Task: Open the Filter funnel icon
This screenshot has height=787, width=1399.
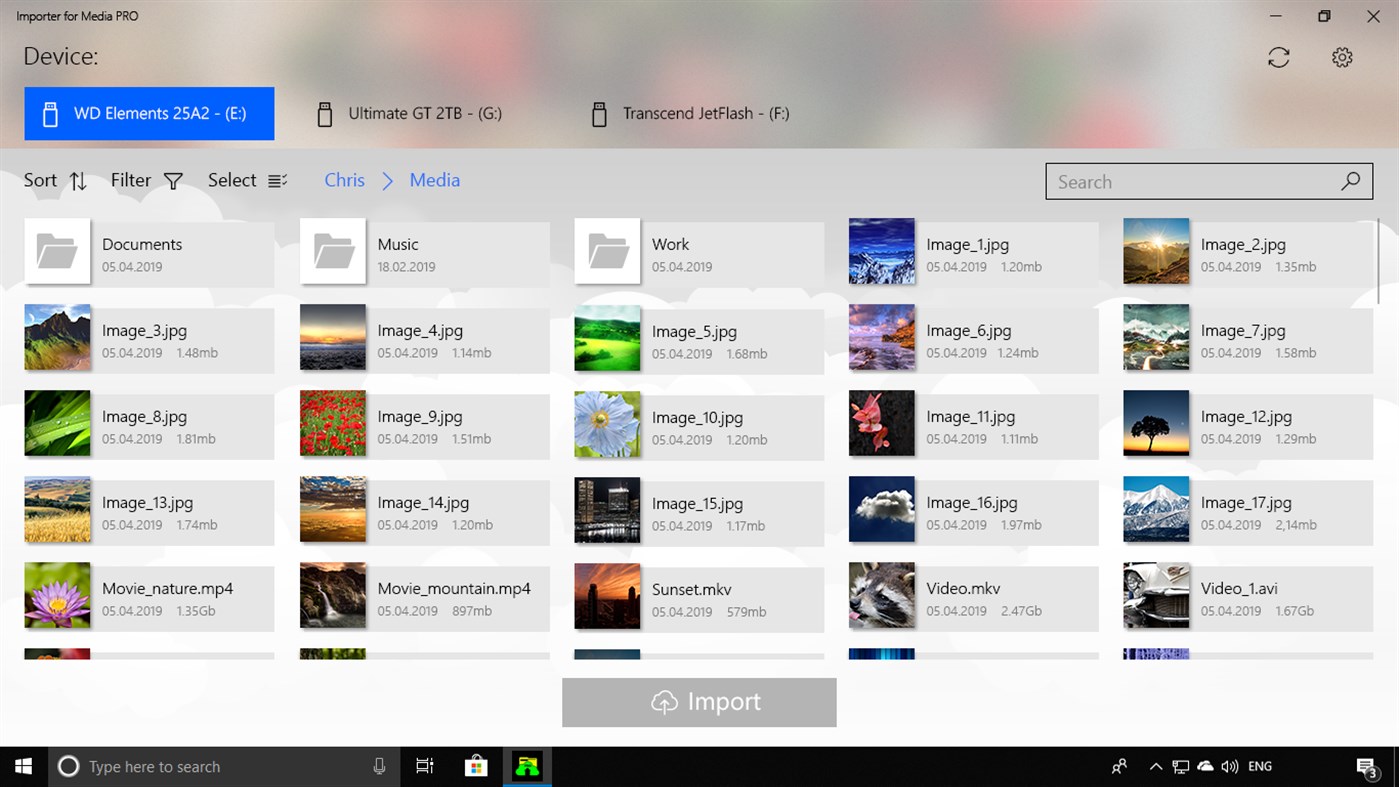Action: click(x=172, y=181)
